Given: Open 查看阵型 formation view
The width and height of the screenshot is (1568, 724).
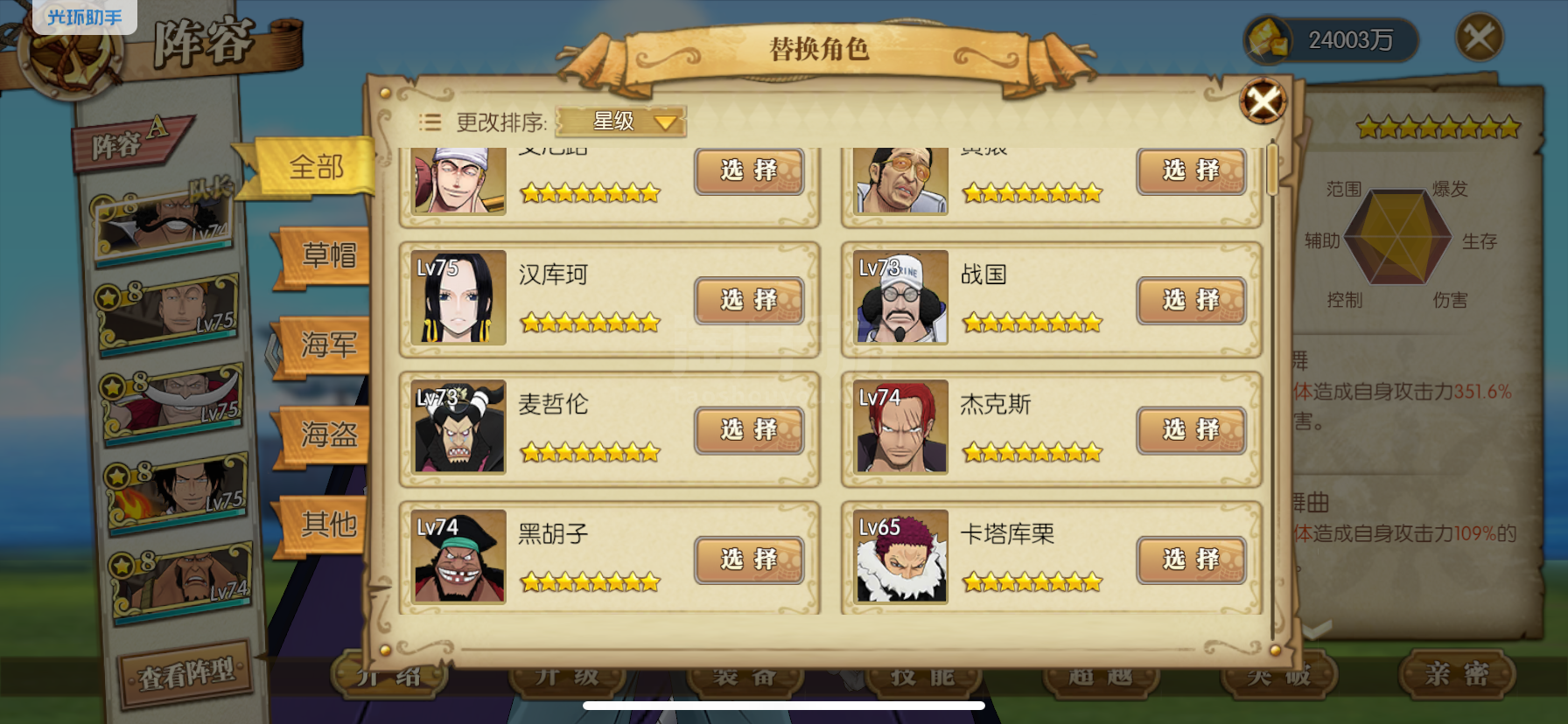Looking at the screenshot, I should pyautogui.click(x=186, y=674).
